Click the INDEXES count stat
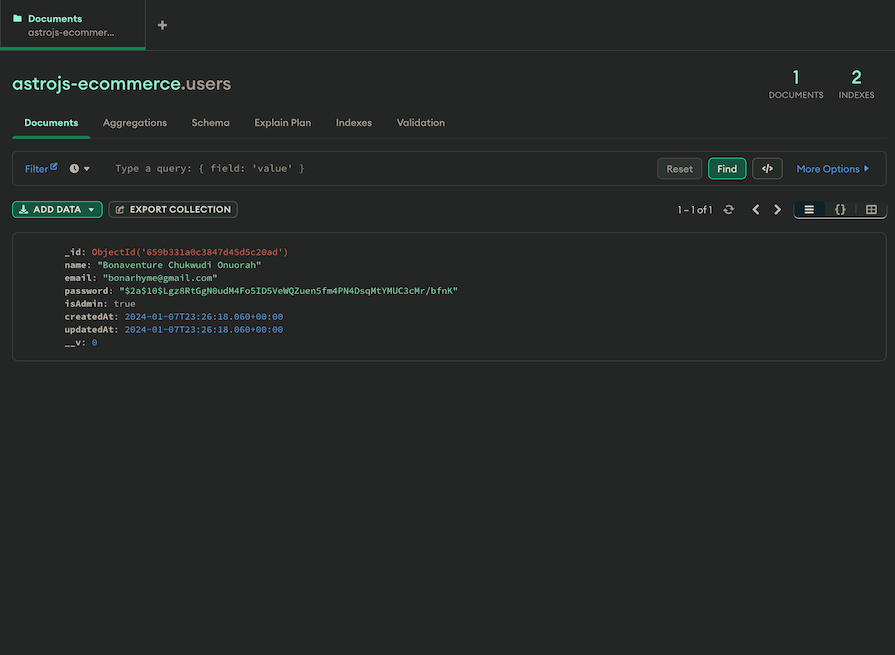Screen dimensions: 895x655 [856, 84]
